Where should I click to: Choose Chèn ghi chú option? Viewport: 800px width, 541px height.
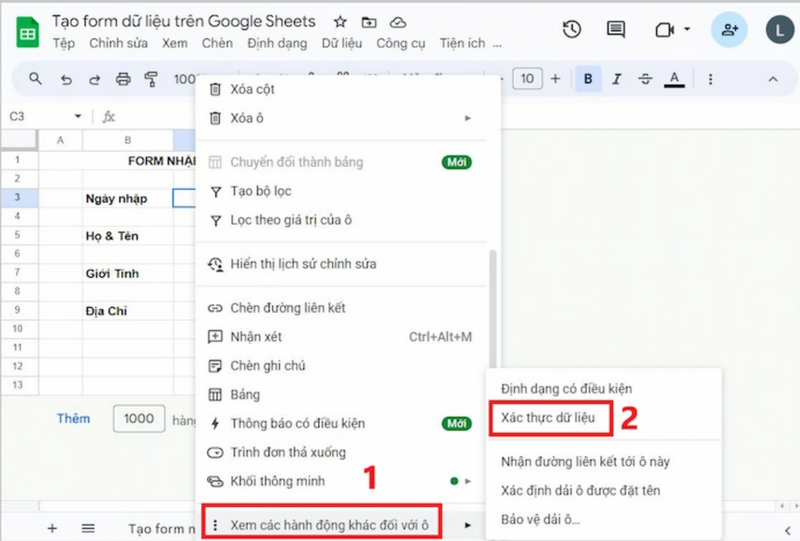(x=340, y=366)
